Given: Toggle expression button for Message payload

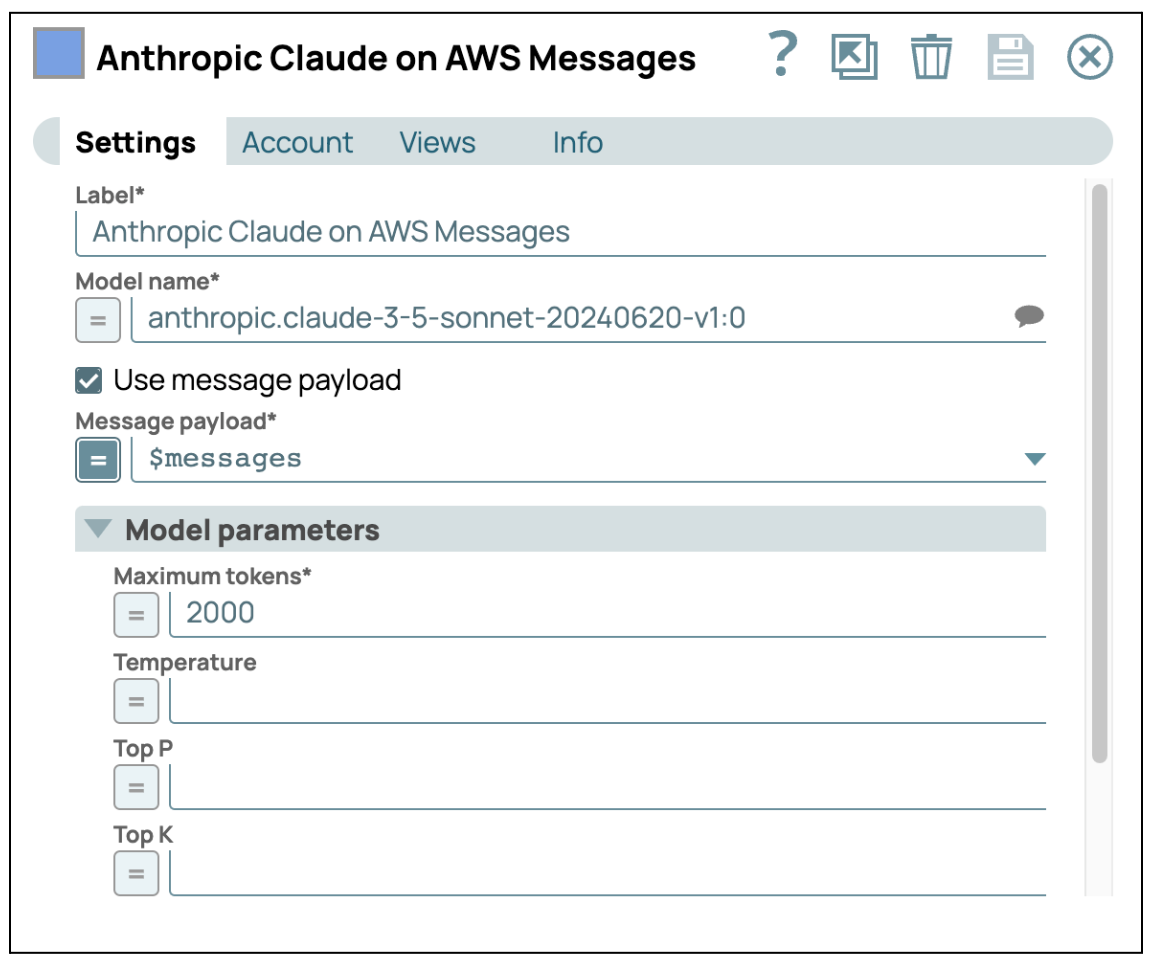Looking at the screenshot, I should coord(98,460).
